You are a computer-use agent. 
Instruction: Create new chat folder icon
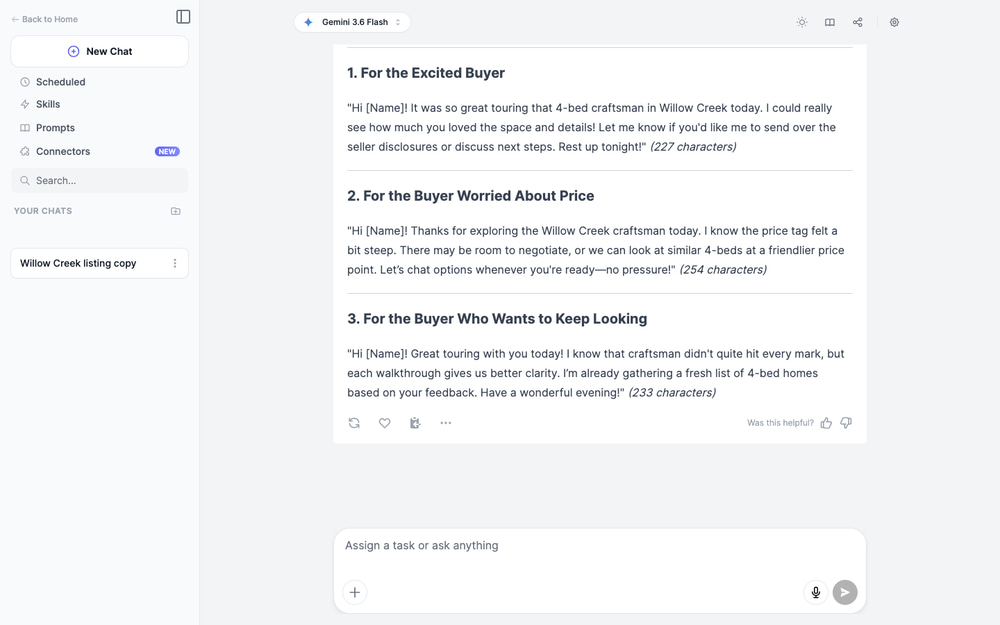click(x=175, y=211)
